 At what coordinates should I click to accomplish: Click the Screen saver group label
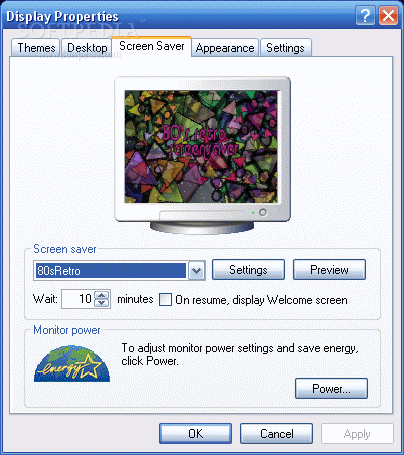[65, 249]
